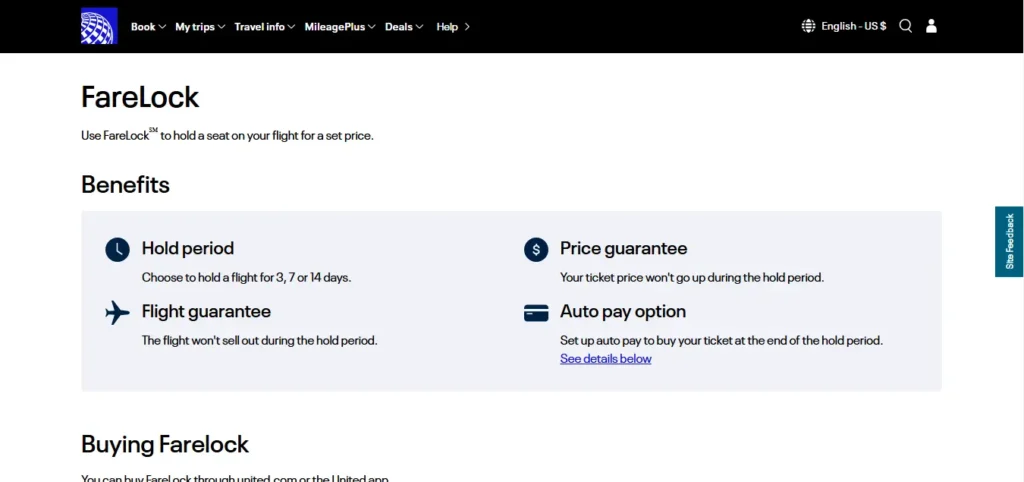1024x482 pixels.
Task: Click the globe language icon
Action: tap(808, 26)
